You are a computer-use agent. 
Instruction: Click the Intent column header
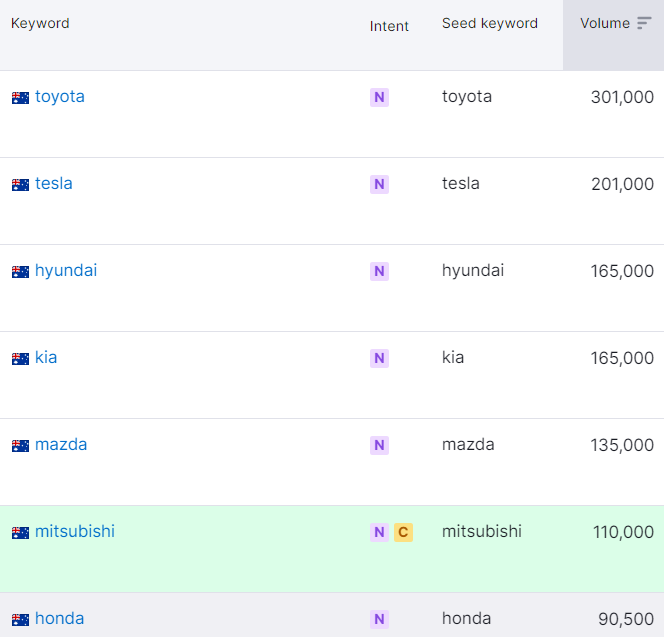(389, 26)
